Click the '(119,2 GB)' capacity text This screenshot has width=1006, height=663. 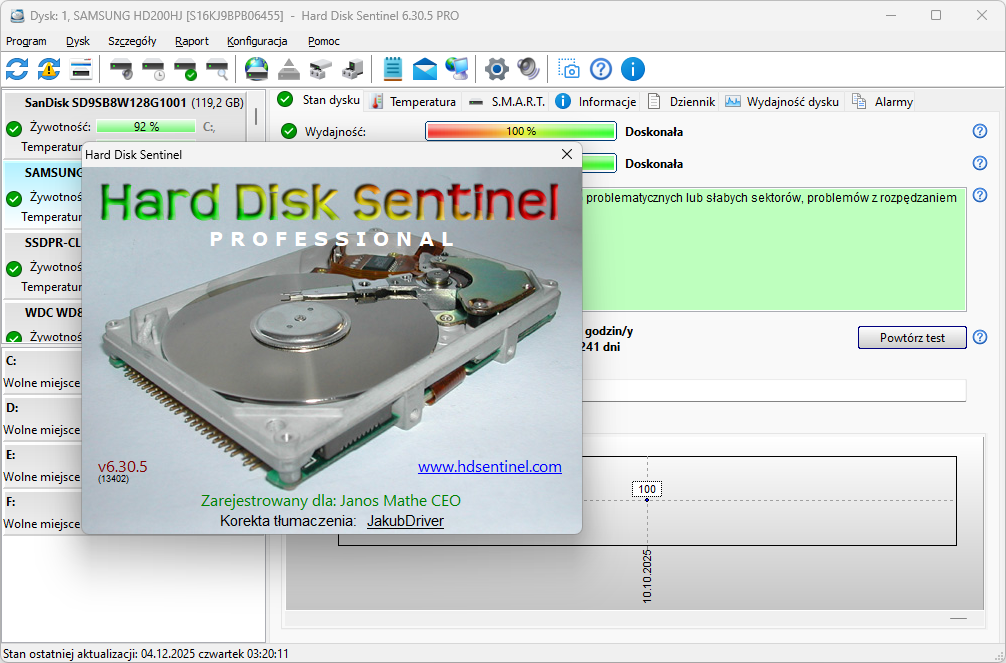coord(217,103)
